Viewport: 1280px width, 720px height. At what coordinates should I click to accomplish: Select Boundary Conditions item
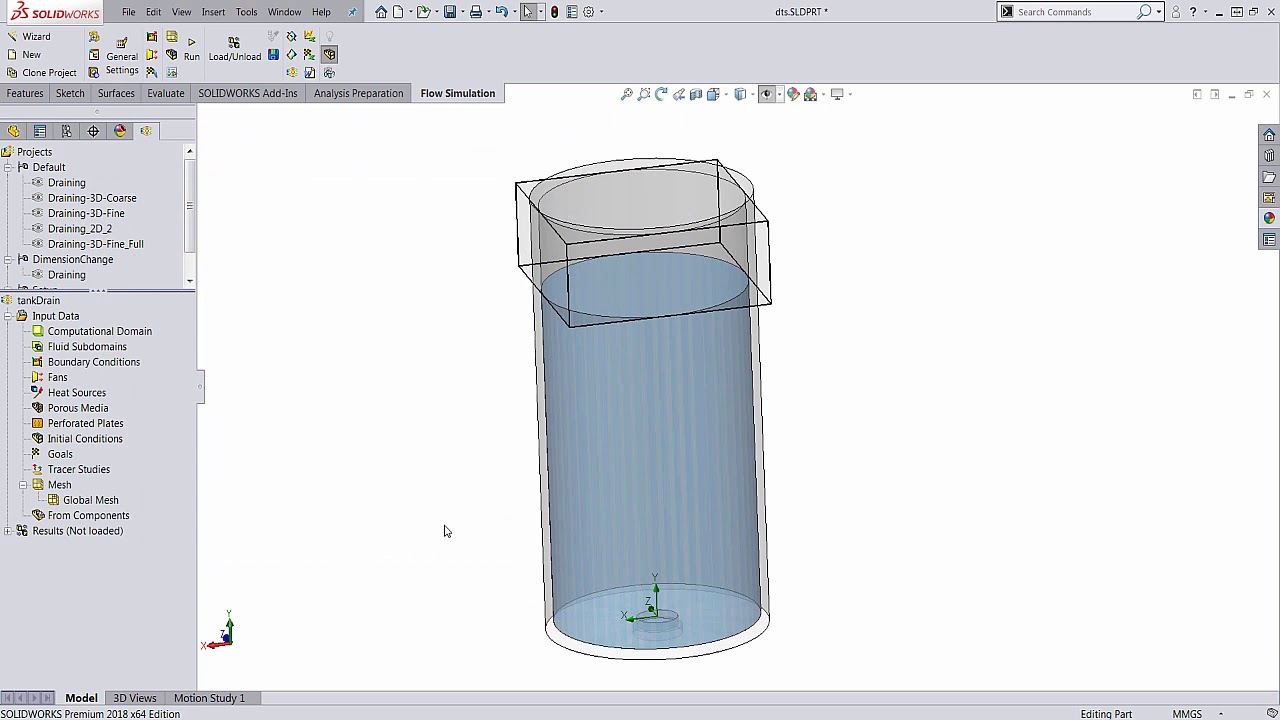[94, 362]
